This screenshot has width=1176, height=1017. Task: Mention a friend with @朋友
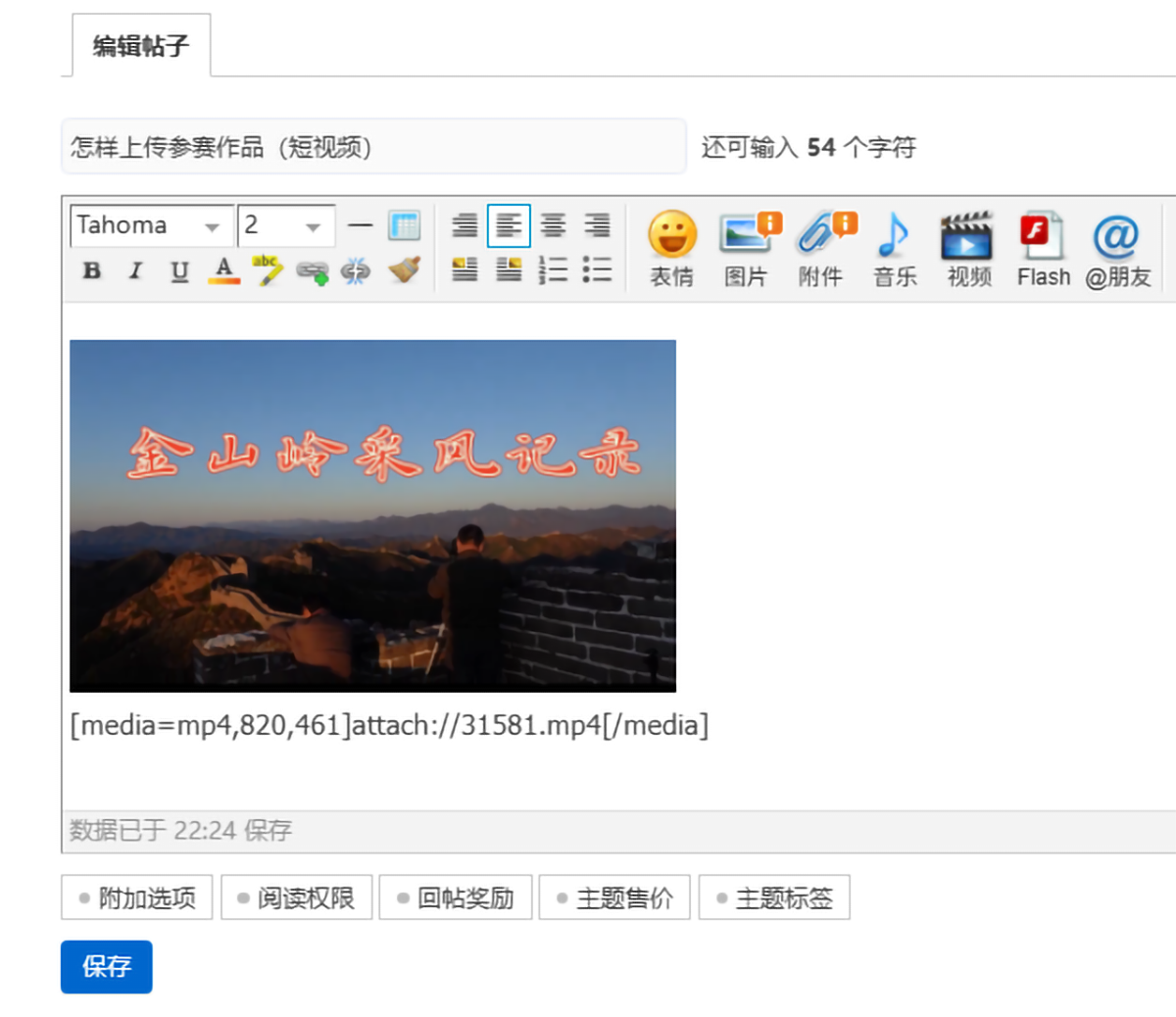pos(1117,249)
